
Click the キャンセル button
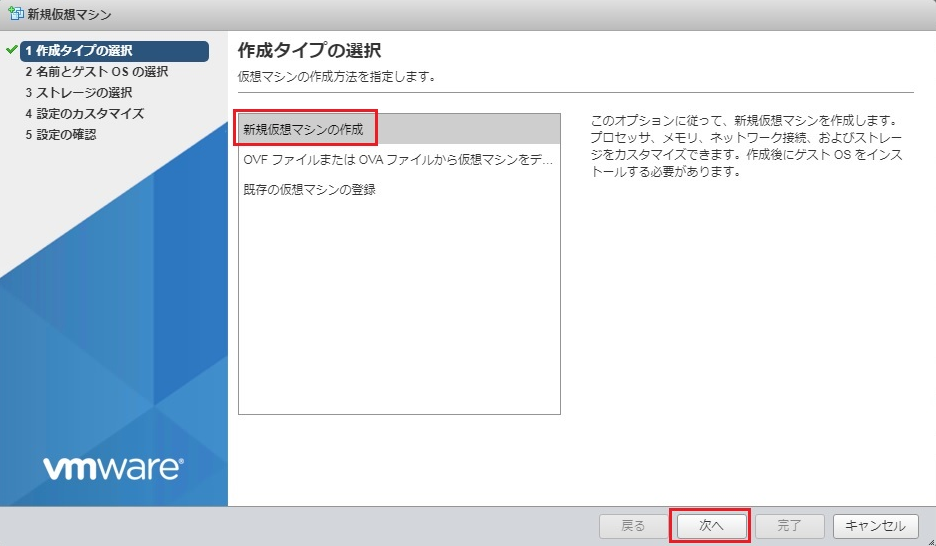[875, 526]
